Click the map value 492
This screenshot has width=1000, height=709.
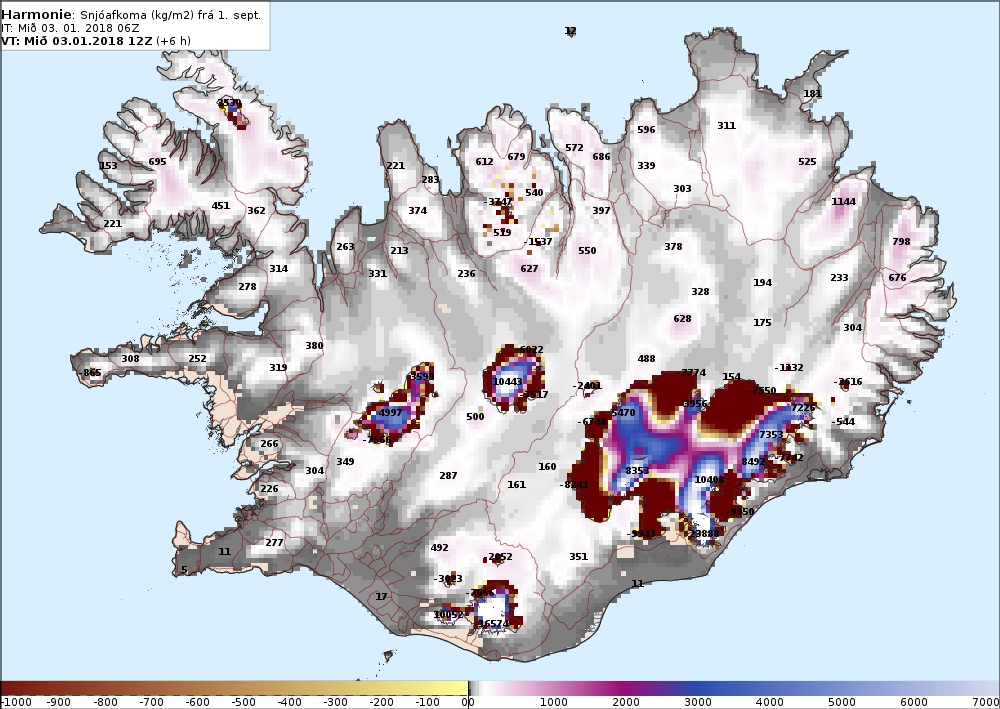[439, 547]
